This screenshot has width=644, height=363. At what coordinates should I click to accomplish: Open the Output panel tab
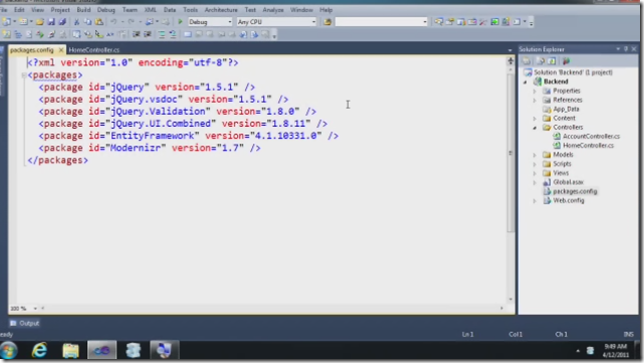point(25,323)
